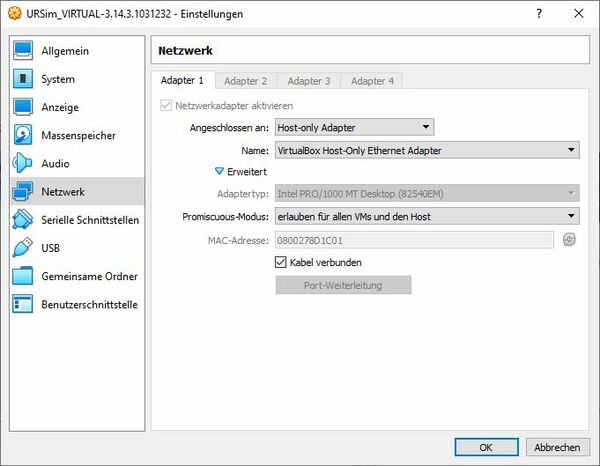Image resolution: width=600 pixels, height=466 pixels.
Task: Collapse the Erweitert section
Action: pyautogui.click(x=220, y=172)
